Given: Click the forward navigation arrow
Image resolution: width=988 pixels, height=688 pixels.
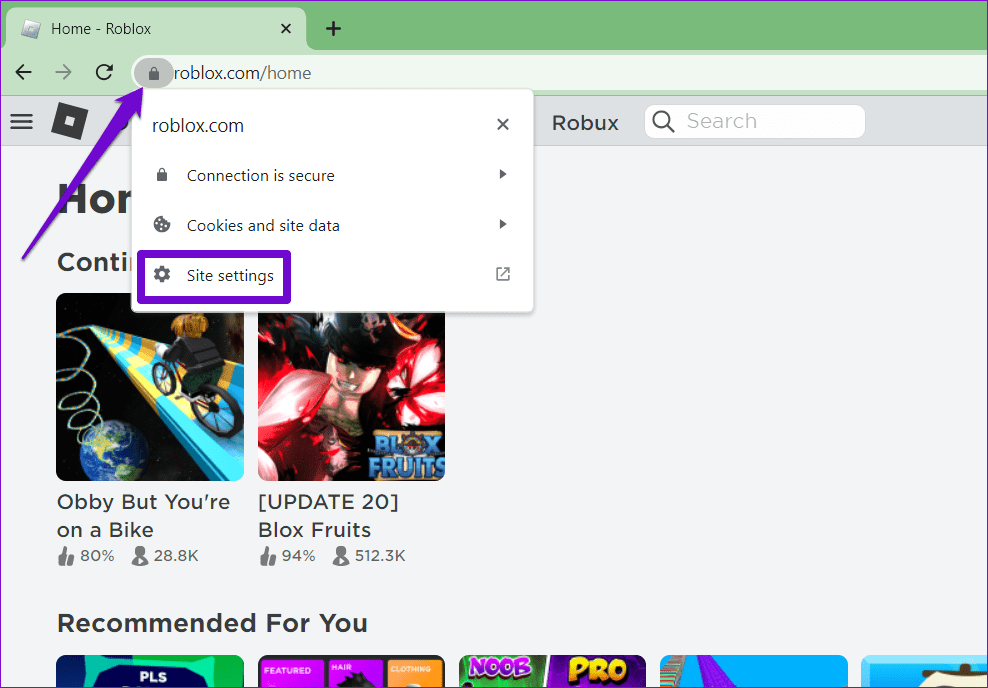Looking at the screenshot, I should pyautogui.click(x=63, y=72).
